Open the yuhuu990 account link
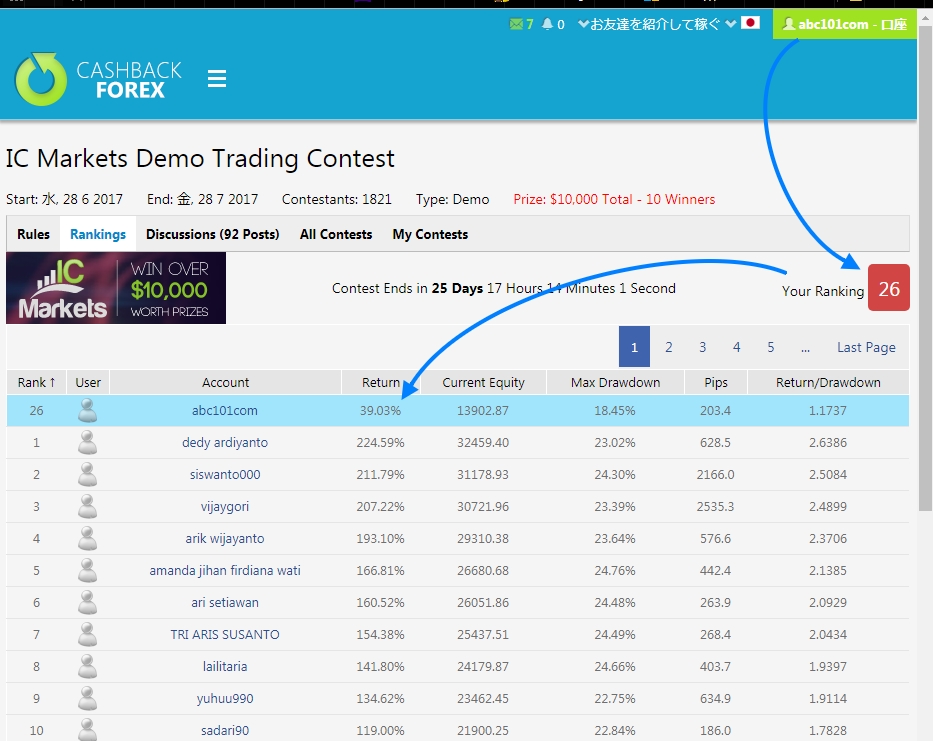 coord(225,699)
